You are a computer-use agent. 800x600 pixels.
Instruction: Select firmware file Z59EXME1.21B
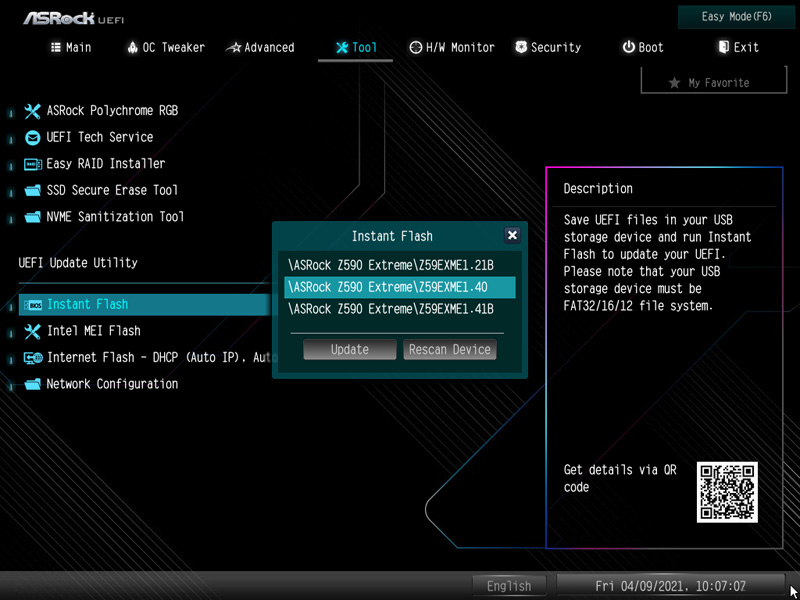click(x=399, y=266)
